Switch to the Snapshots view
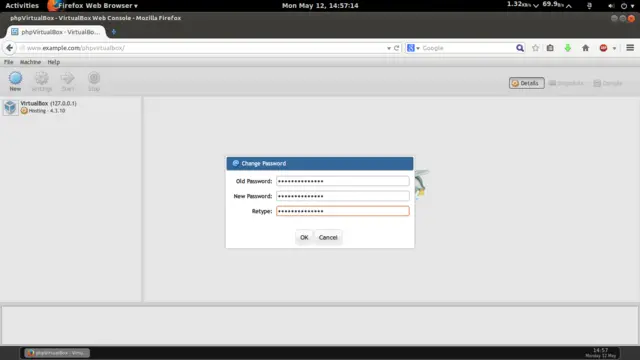The width and height of the screenshot is (640, 360). tap(566, 83)
